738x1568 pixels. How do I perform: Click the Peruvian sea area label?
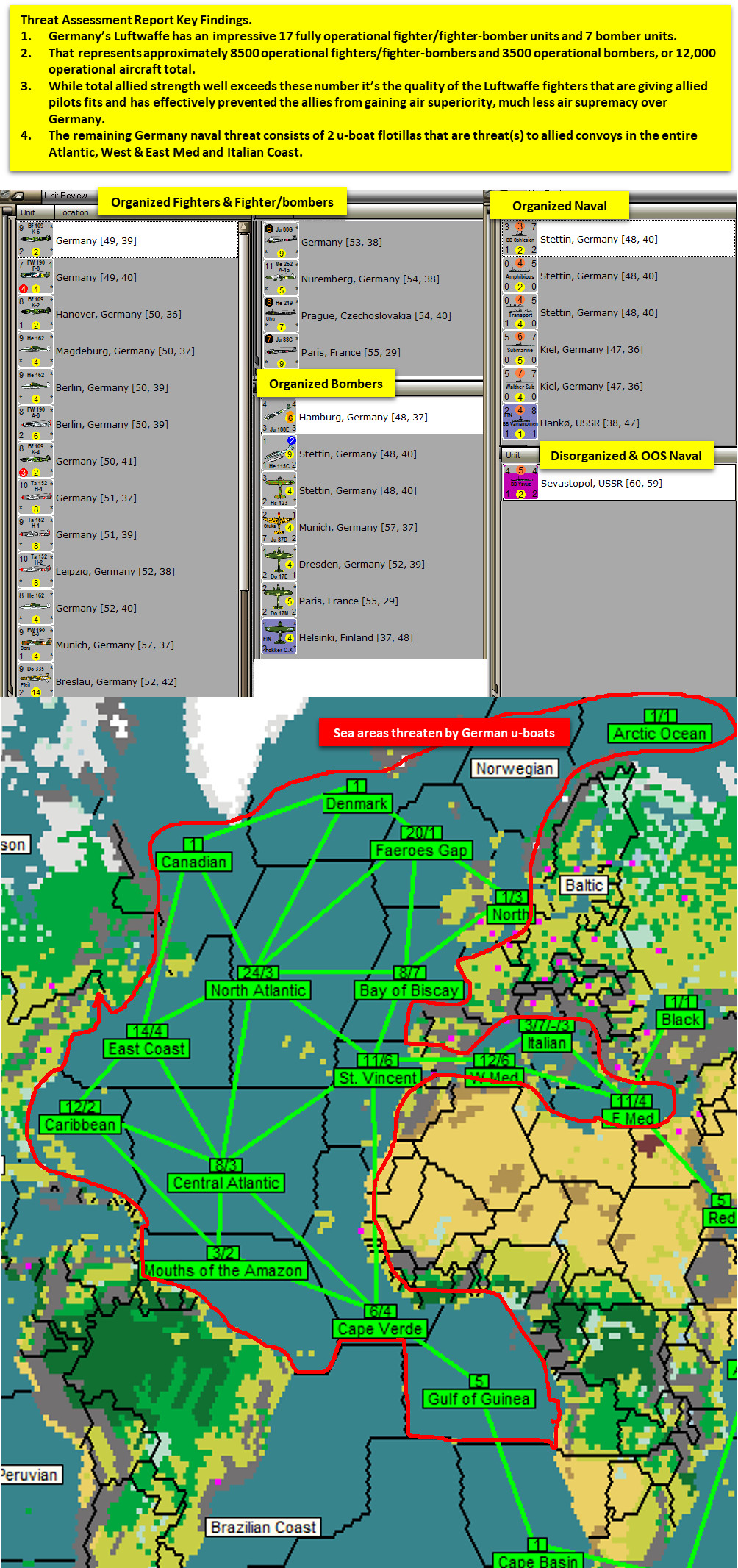[x=31, y=1474]
